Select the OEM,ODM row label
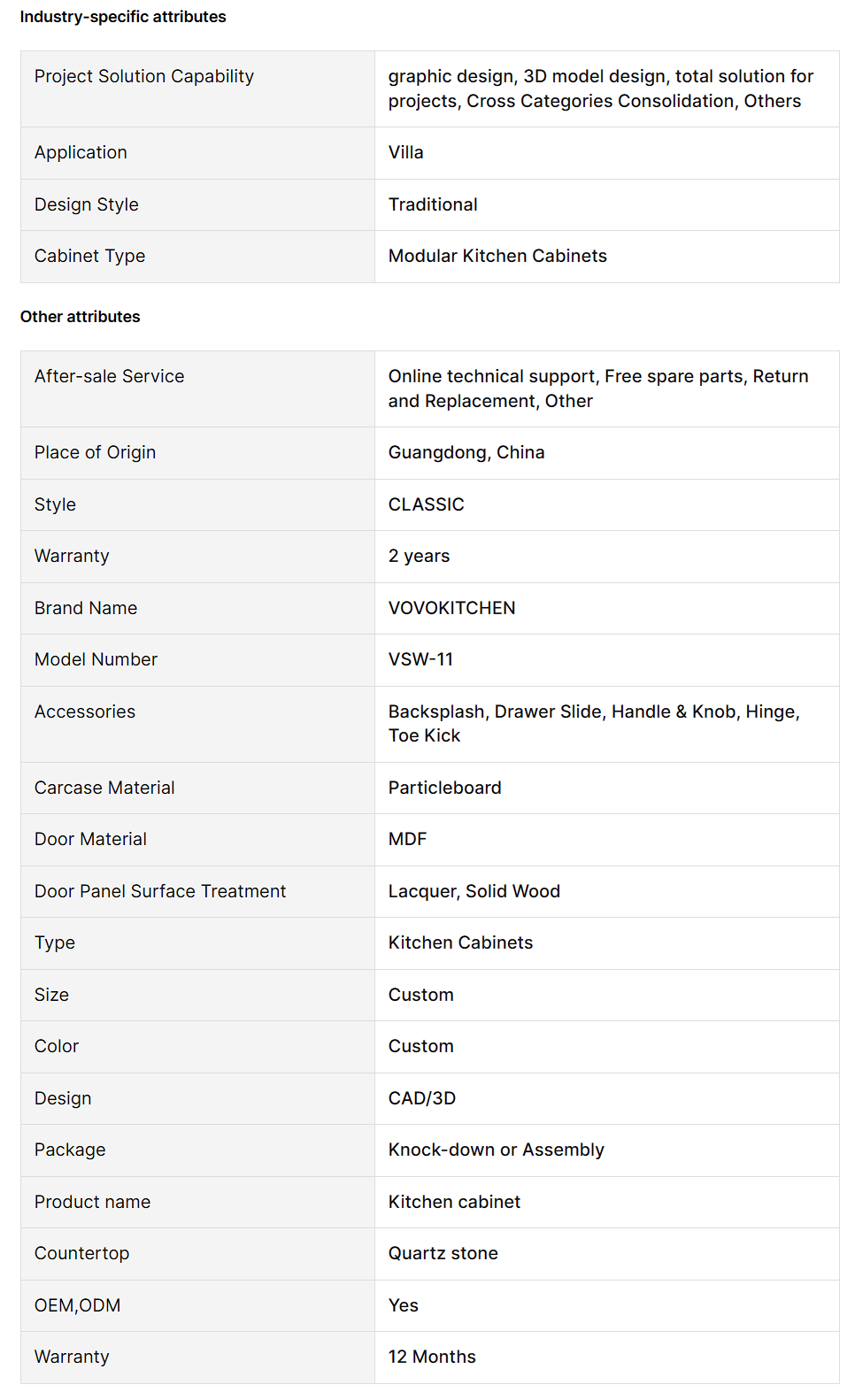Screen dimensions: 855x1400 (x=78, y=1306)
